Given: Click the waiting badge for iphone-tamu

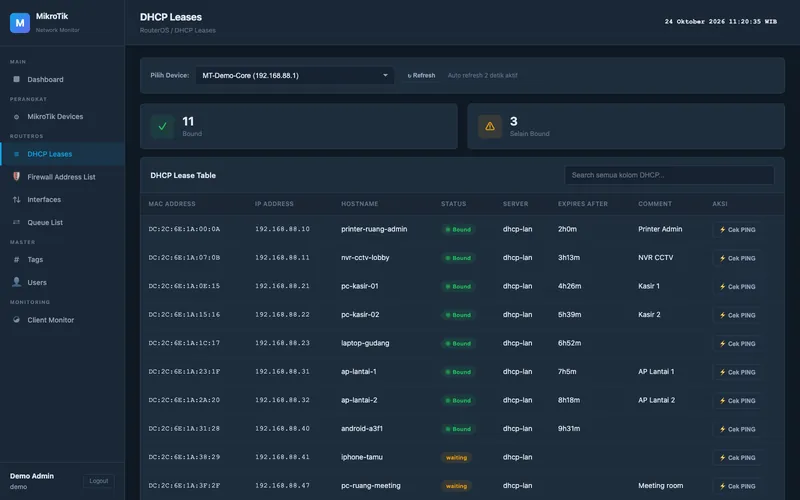Looking at the screenshot, I should click(x=456, y=458).
